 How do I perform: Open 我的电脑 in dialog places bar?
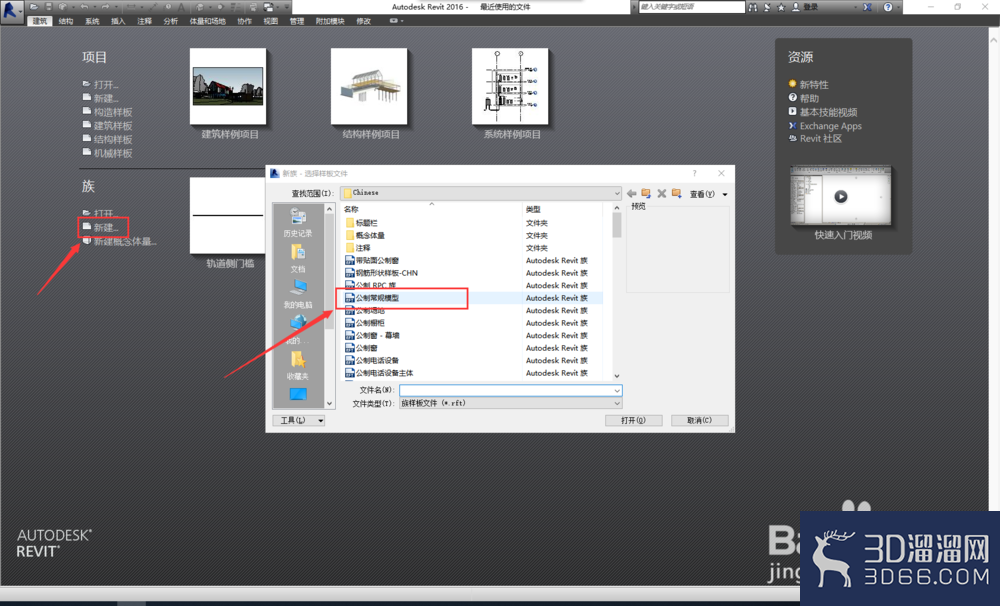(x=298, y=295)
